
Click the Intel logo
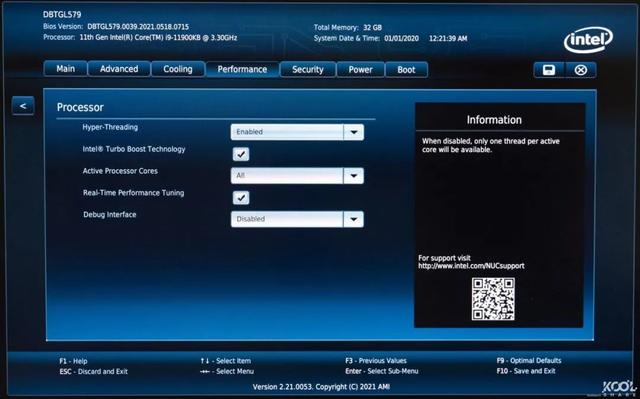pos(588,40)
